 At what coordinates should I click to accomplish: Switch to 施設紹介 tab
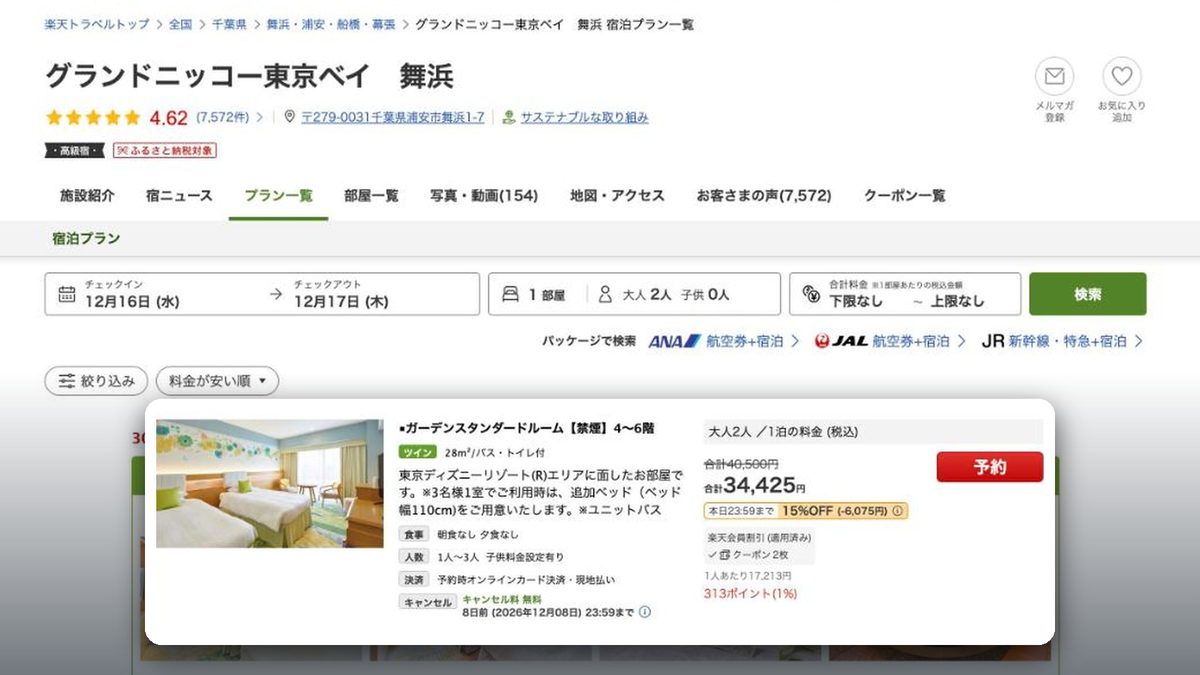[87, 196]
